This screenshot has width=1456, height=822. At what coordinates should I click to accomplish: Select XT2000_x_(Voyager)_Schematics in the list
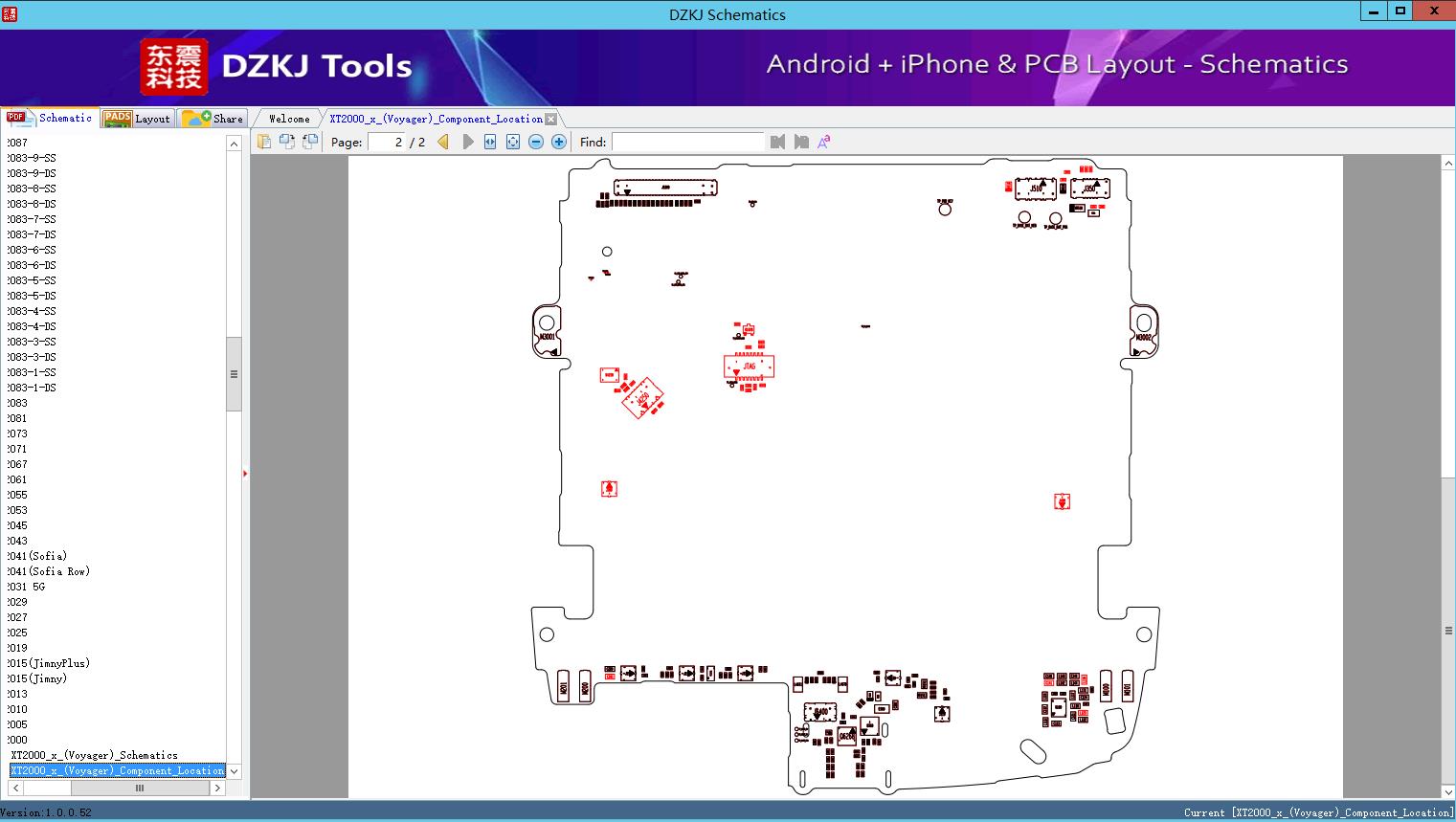tap(94, 755)
